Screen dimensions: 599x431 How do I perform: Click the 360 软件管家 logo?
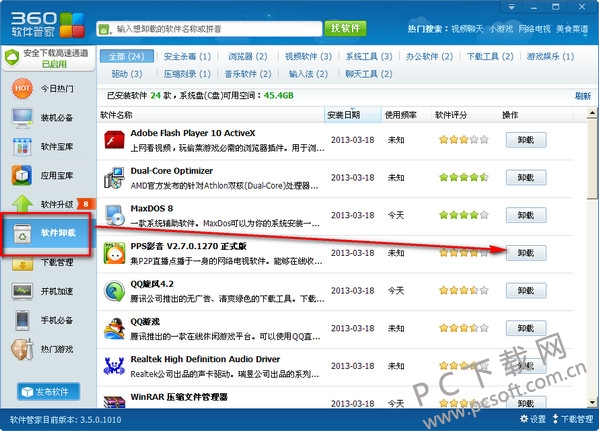pos(47,25)
